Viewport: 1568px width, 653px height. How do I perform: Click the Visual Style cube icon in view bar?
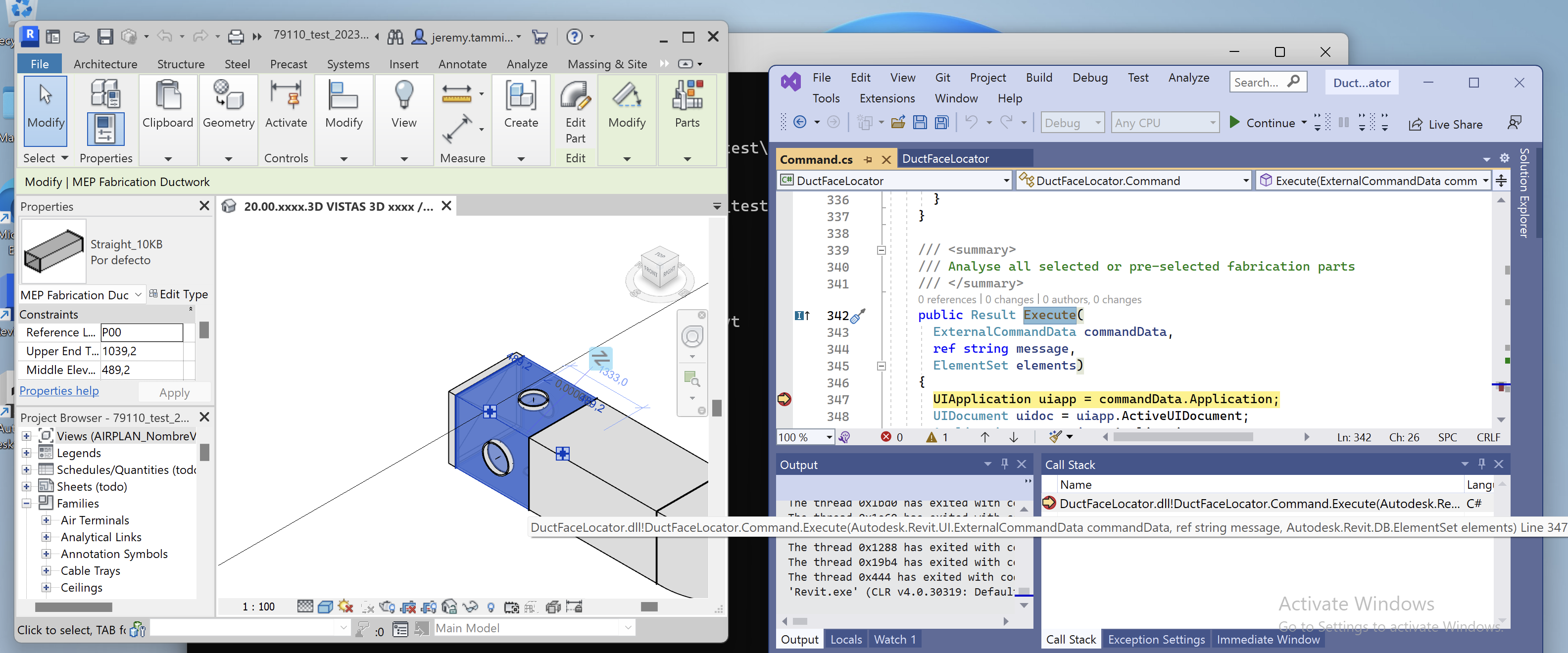pyautogui.click(x=325, y=606)
